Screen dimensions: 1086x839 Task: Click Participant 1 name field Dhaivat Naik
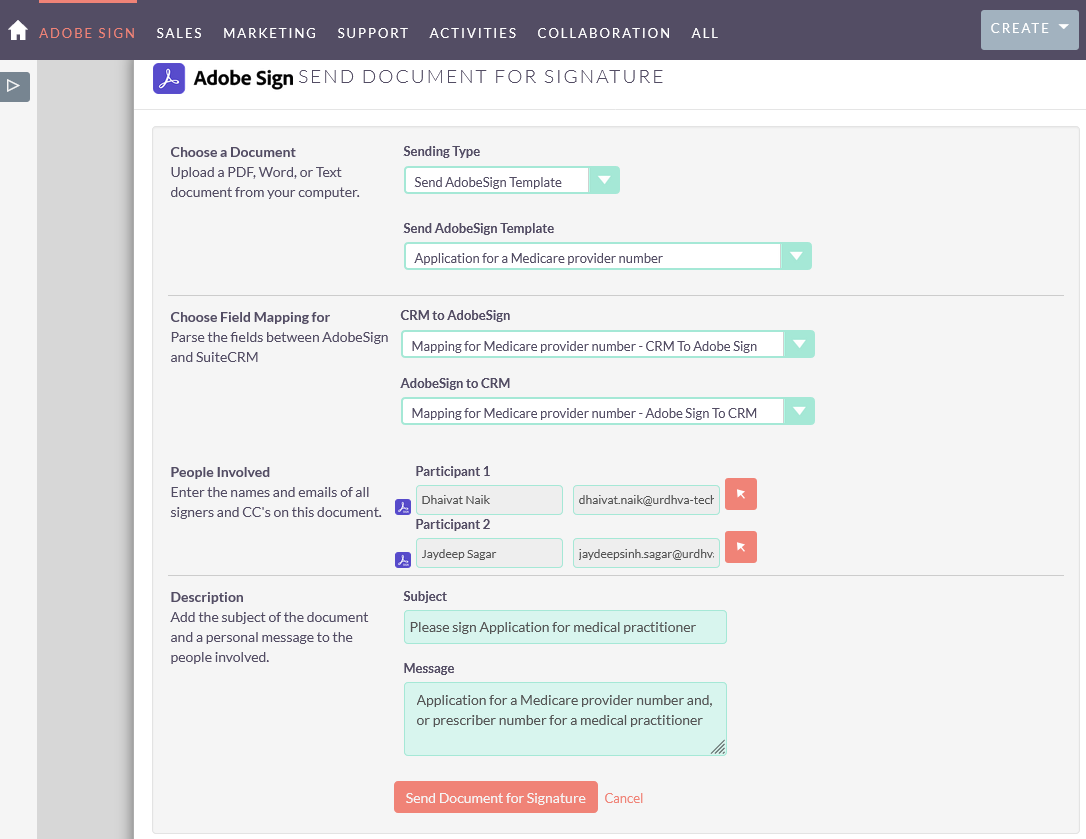click(x=489, y=500)
